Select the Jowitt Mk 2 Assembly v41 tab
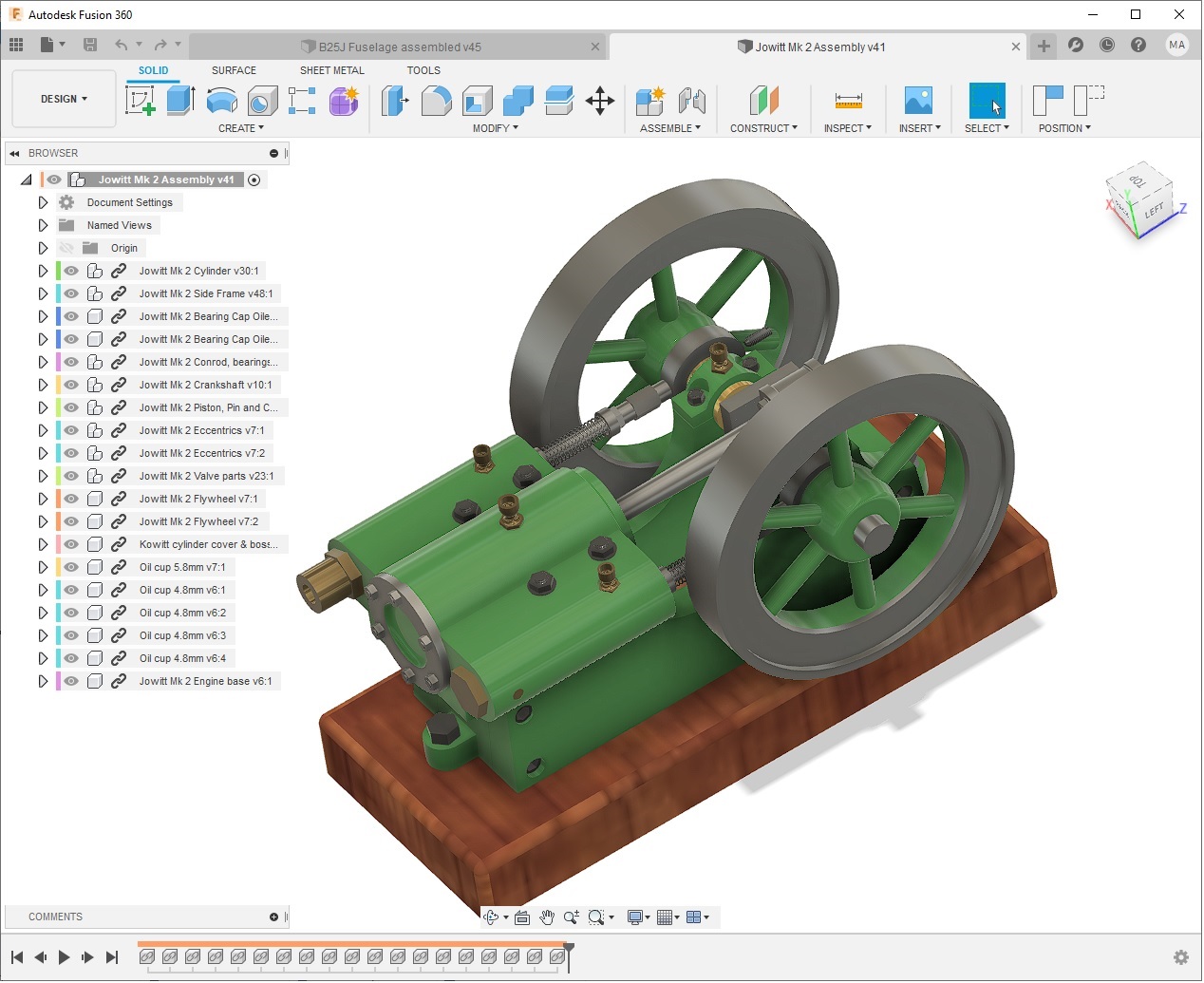The width and height of the screenshot is (1204, 983). [820, 47]
